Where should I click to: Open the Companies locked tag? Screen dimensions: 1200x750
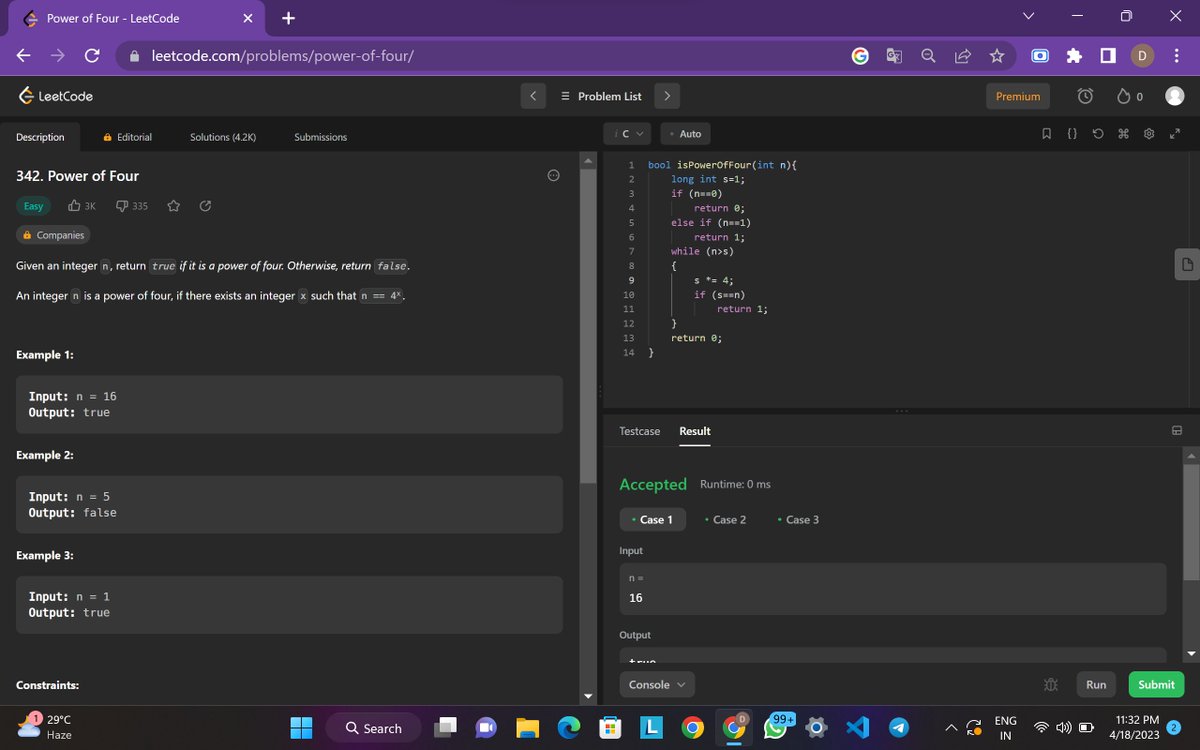54,235
